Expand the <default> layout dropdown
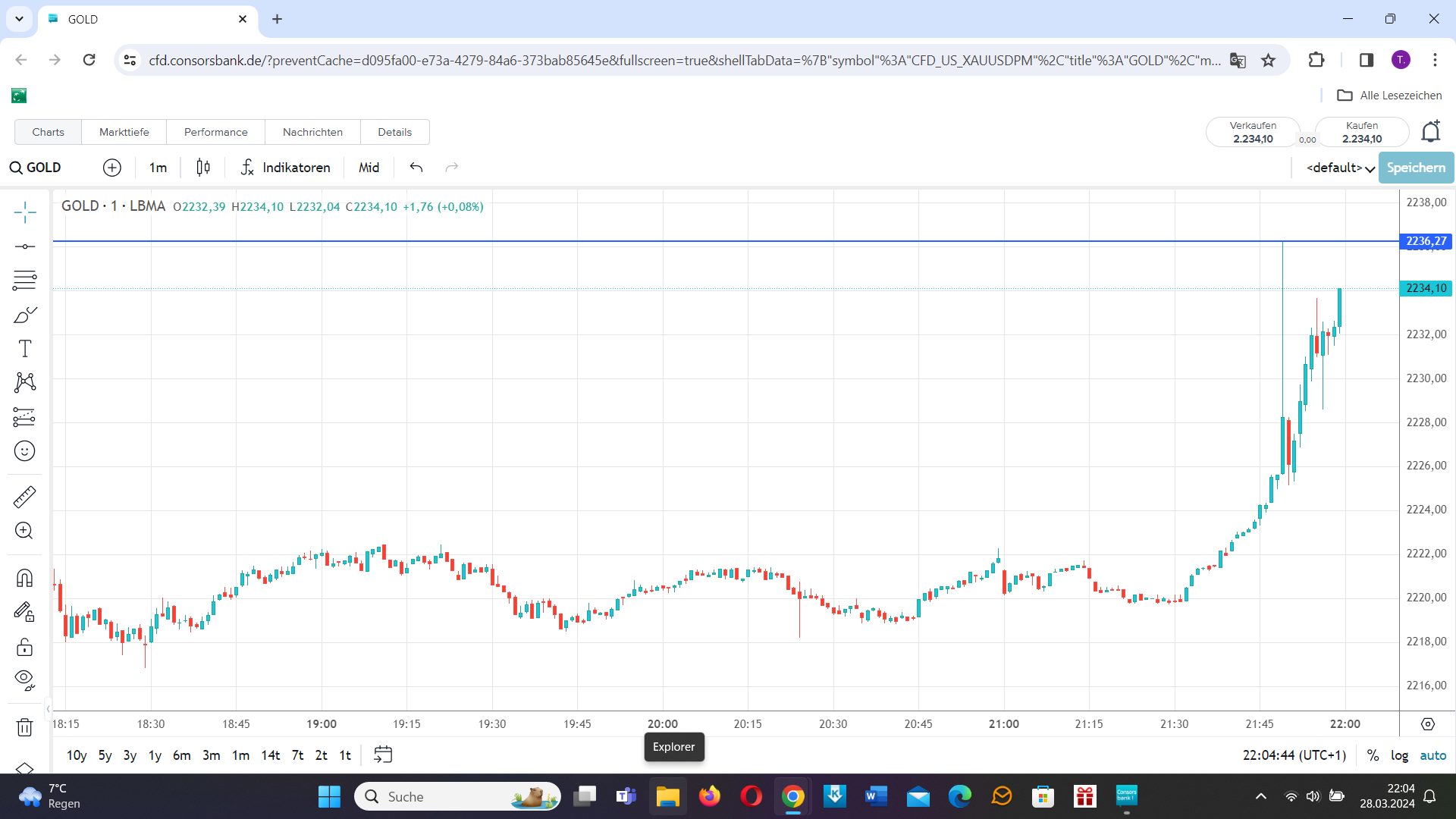Image resolution: width=1456 pixels, height=819 pixels. (x=1340, y=168)
